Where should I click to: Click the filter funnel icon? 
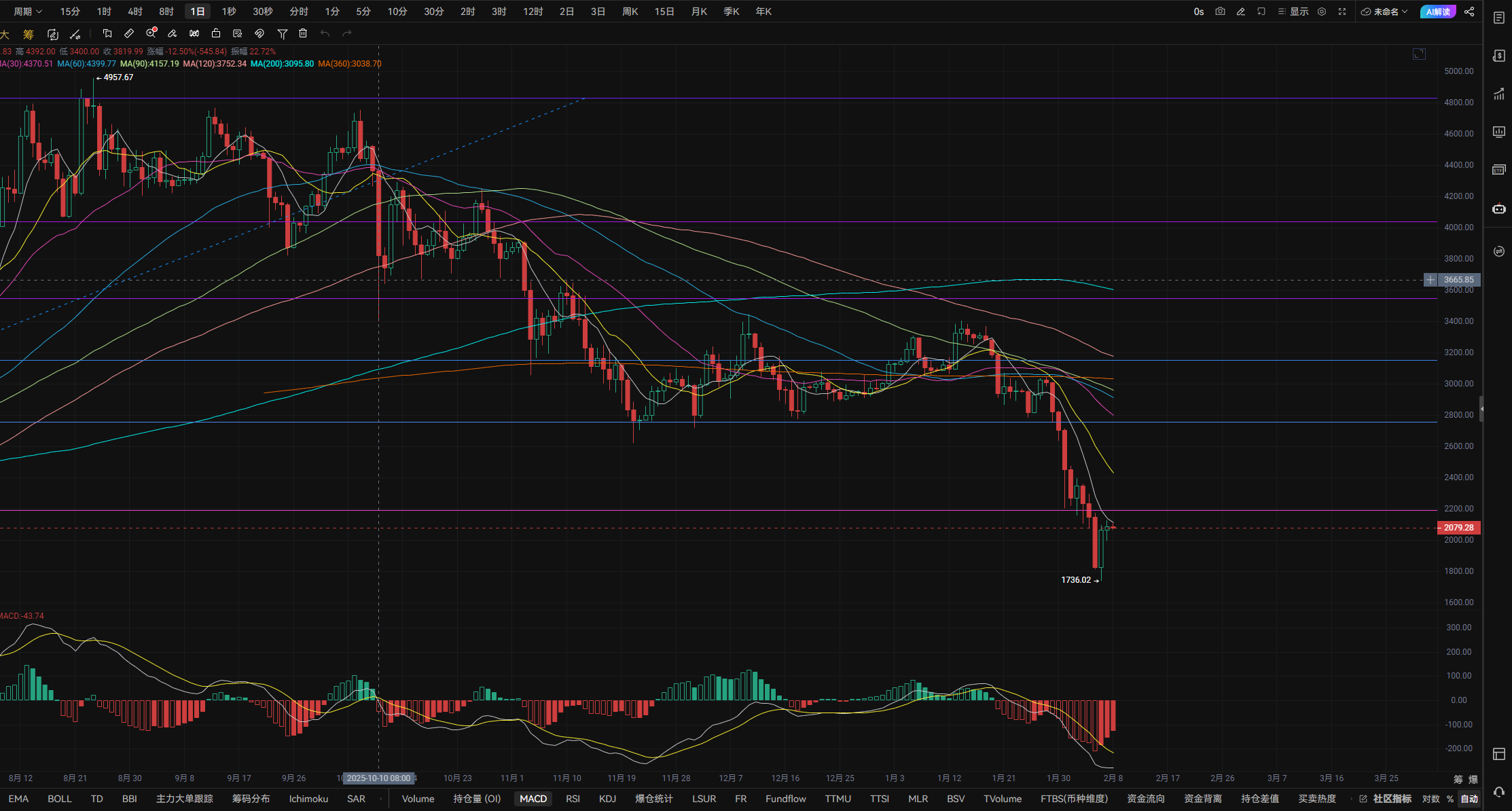[283, 33]
